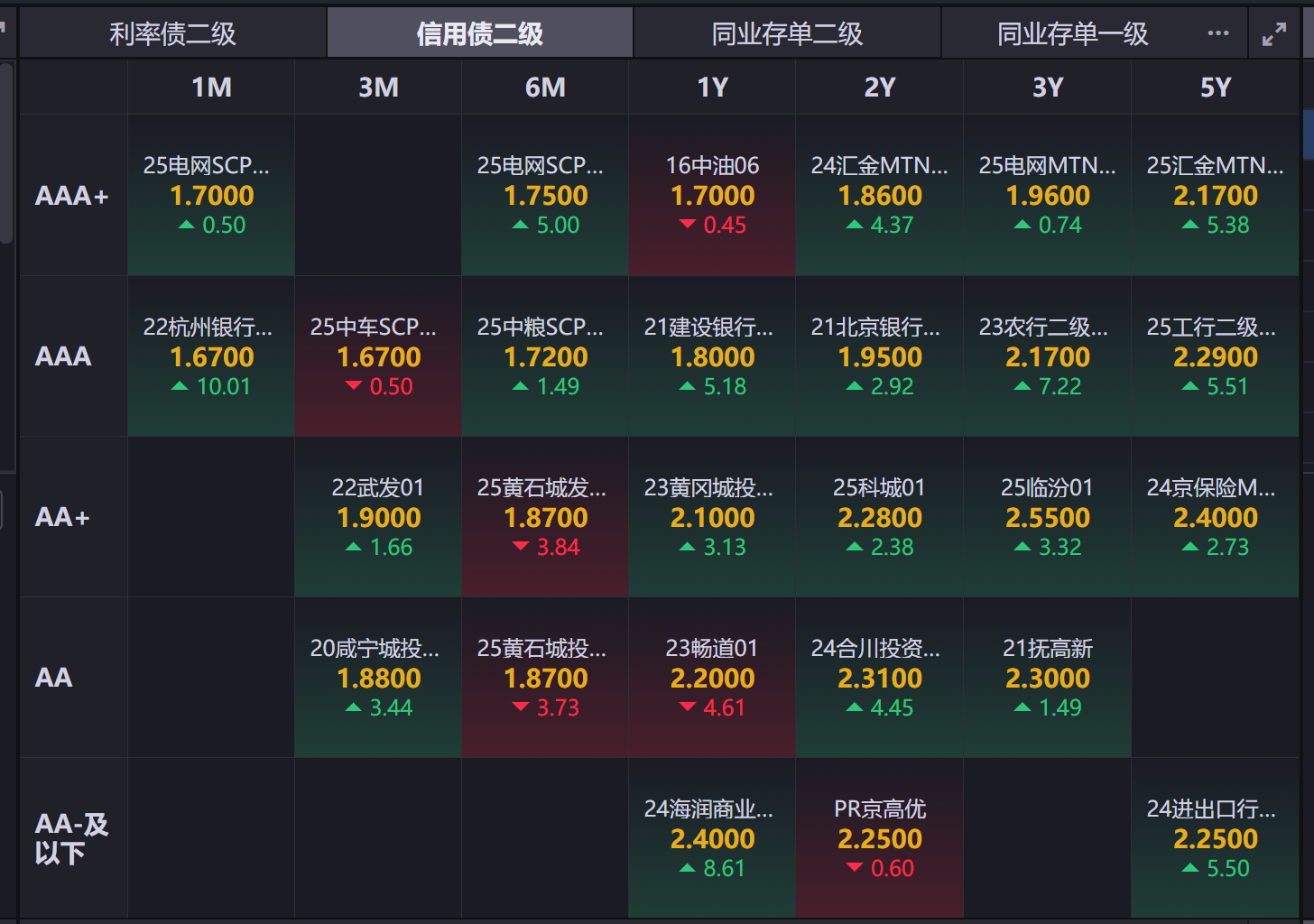
Task: Select the PR京高优 bond cell
Action: 880,838
